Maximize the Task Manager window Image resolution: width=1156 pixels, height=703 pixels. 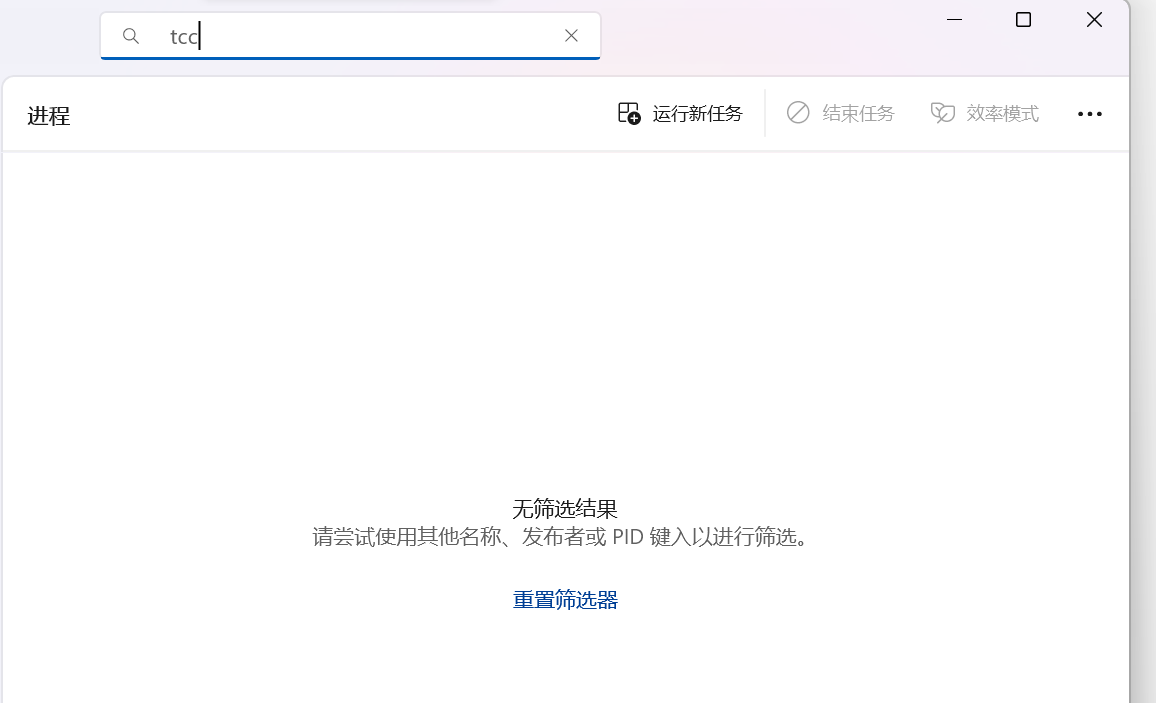(1023, 20)
